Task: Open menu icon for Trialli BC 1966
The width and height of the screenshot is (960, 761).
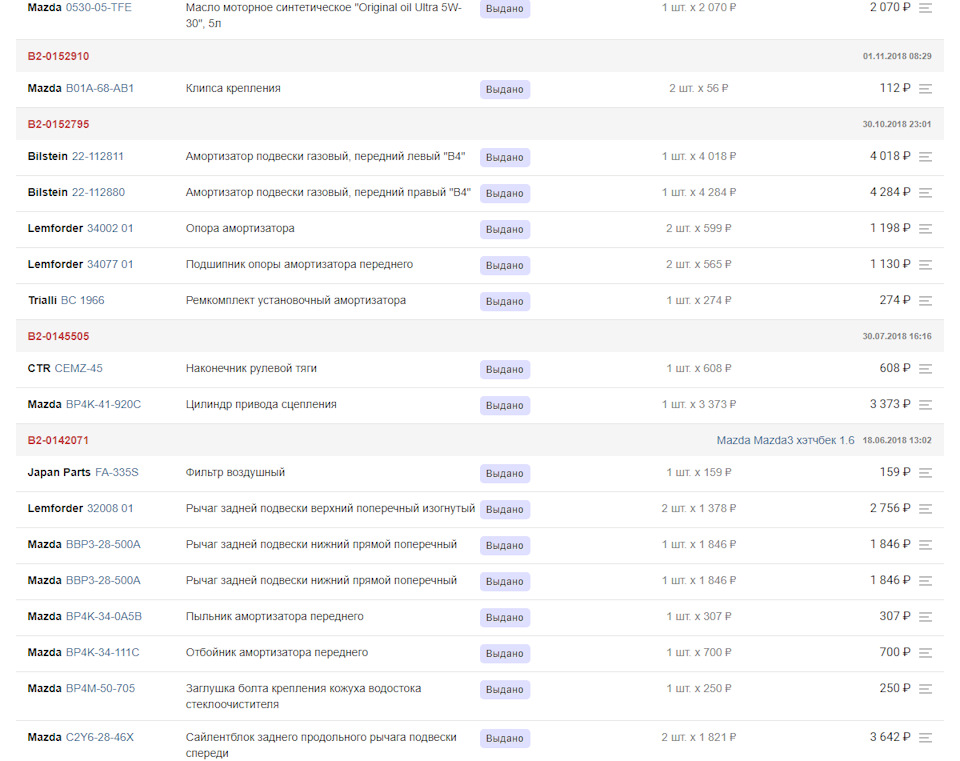Action: pos(925,301)
